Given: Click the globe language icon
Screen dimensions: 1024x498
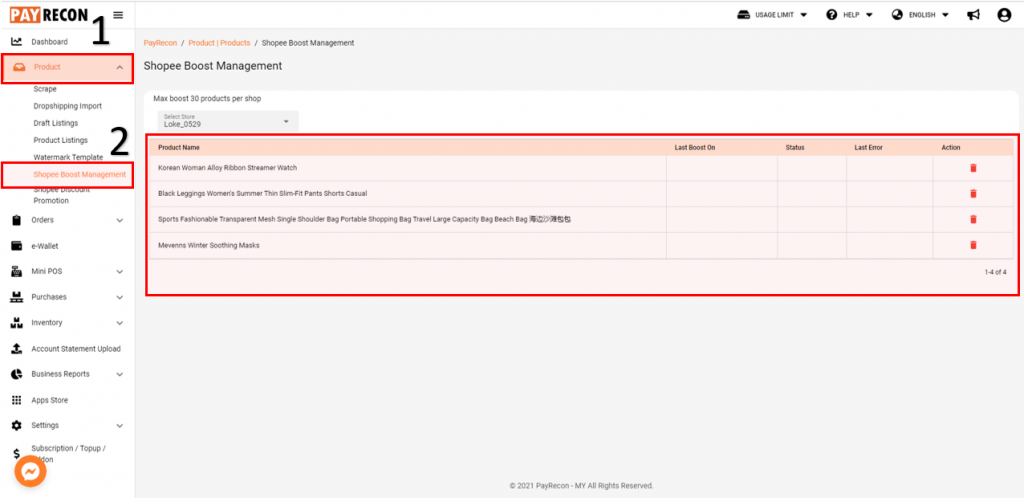Looking at the screenshot, I should pyautogui.click(x=897, y=15).
